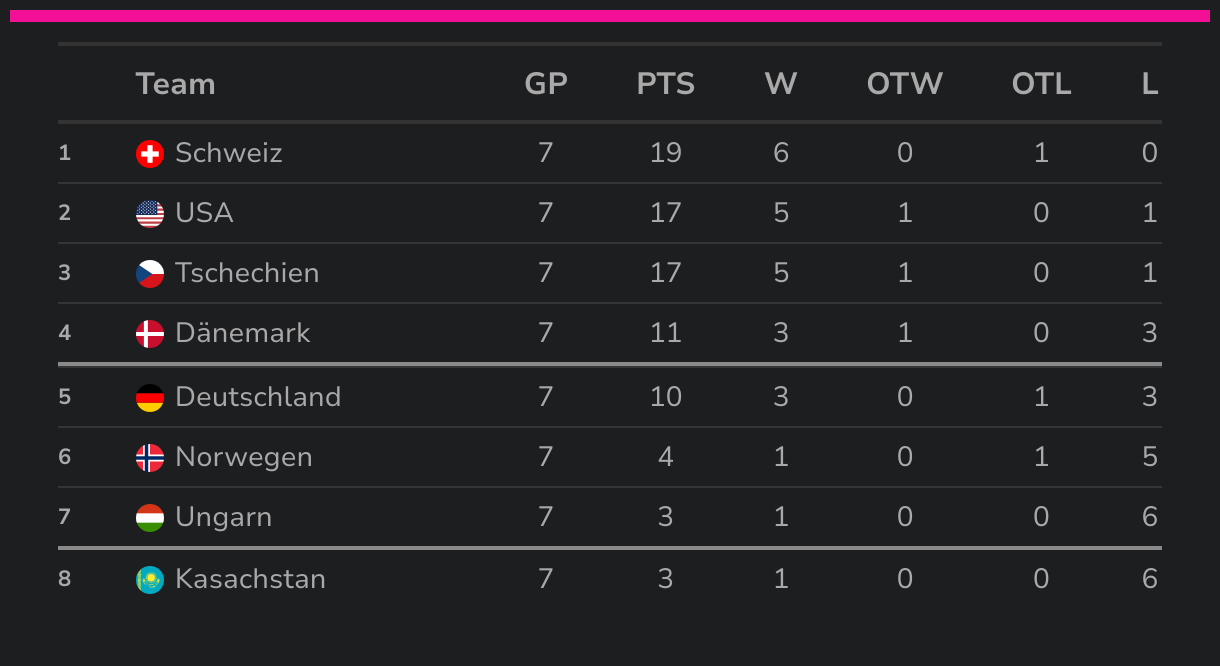Viewport: 1220px width, 666px height.
Task: Select the Team column header
Action: (x=175, y=84)
